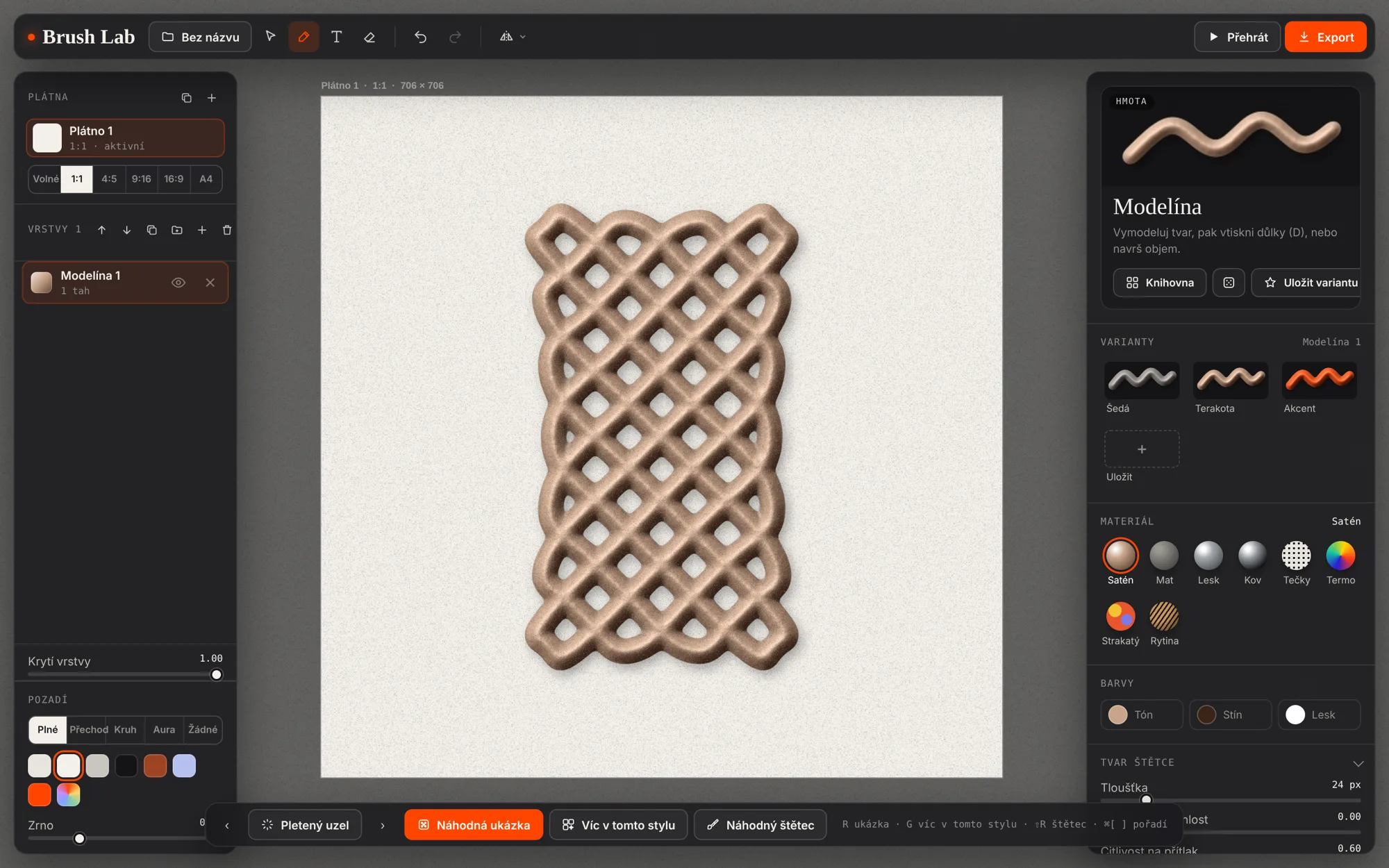Switch background to Kruh tab
This screenshot has height=868, width=1389.
tap(125, 730)
